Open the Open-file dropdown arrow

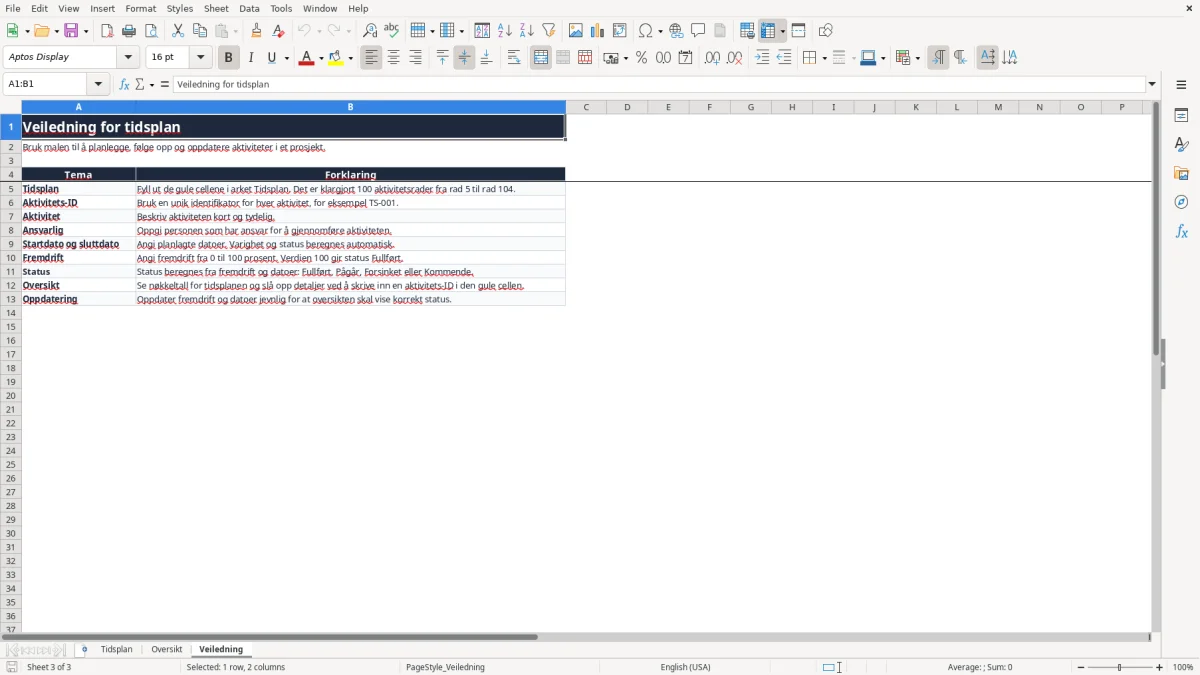click(x=55, y=31)
